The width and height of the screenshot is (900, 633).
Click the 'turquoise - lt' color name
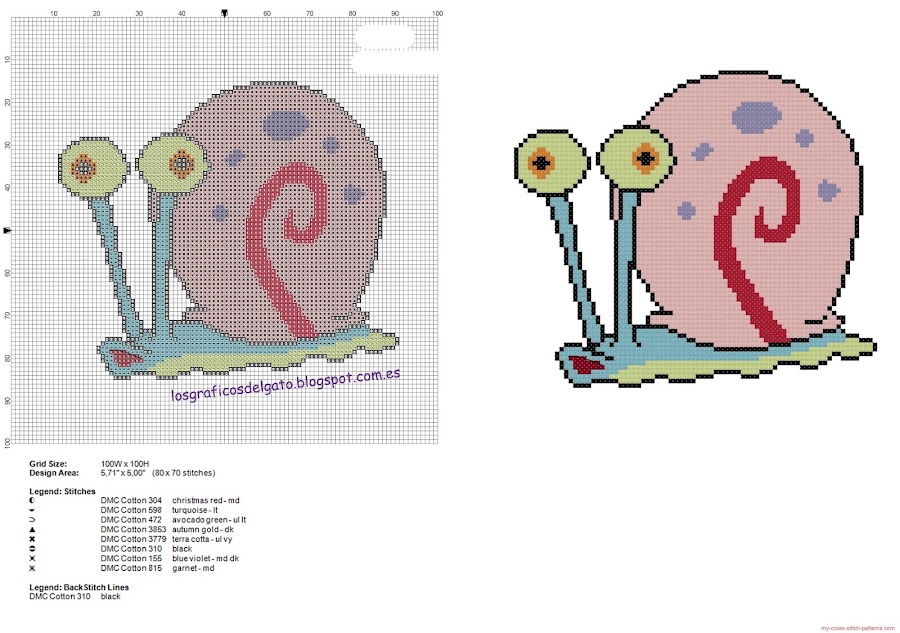pos(195,510)
